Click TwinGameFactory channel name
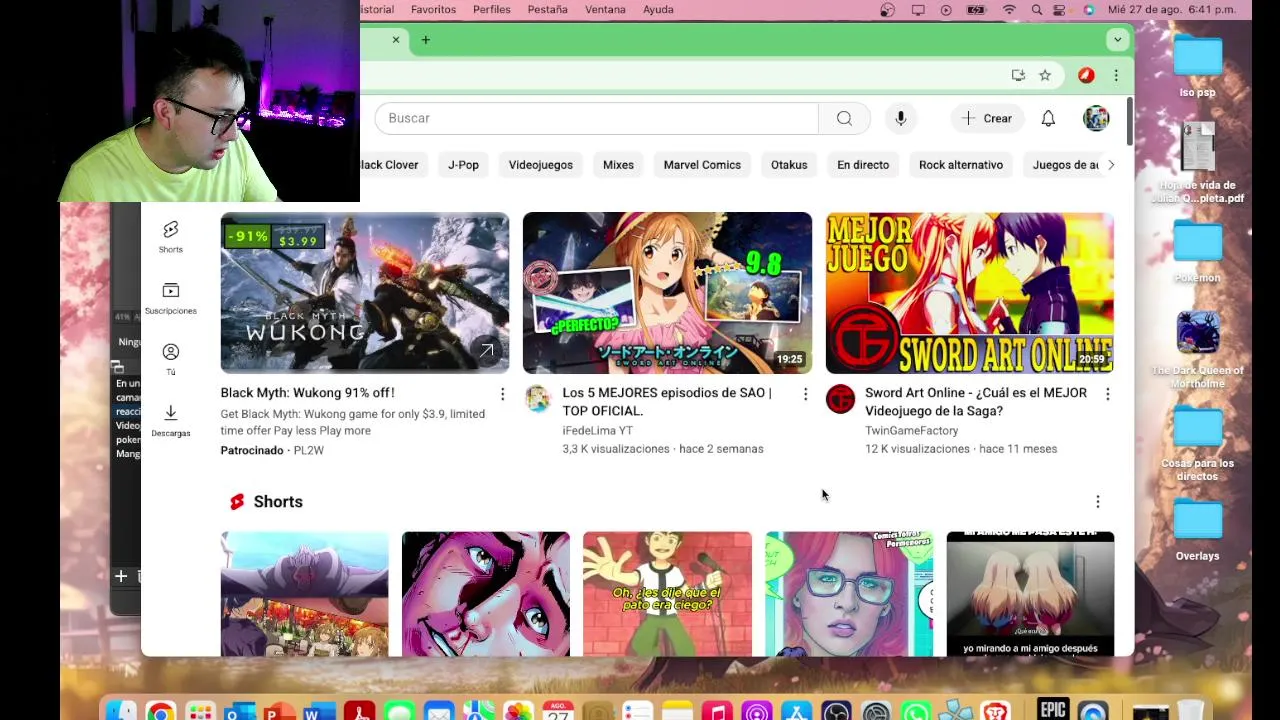The width and height of the screenshot is (1280, 720). point(911,431)
